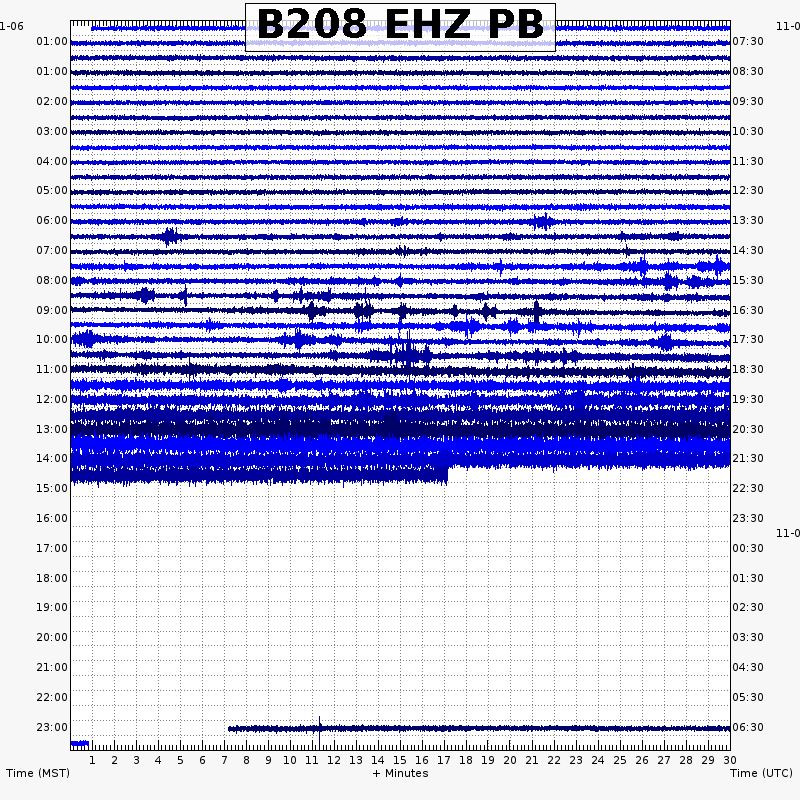This screenshot has width=800, height=800.
Task: Click the 10:30 UTC time label
Action: coord(748,131)
